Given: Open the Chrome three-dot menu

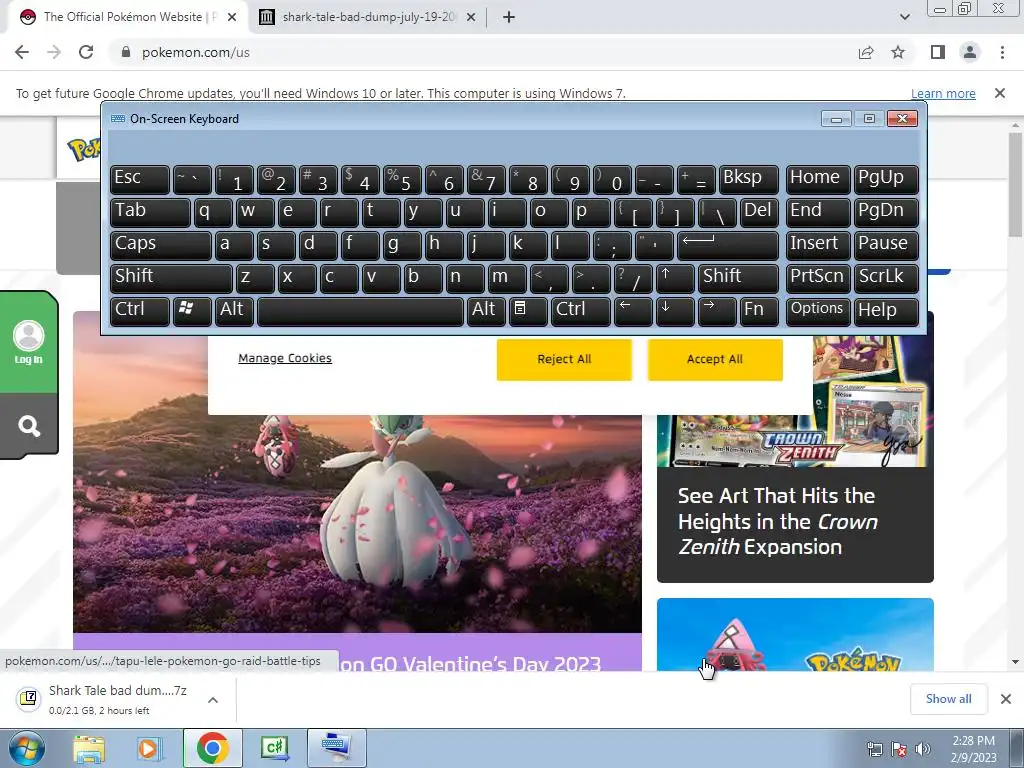Looking at the screenshot, I should pos(1002,52).
